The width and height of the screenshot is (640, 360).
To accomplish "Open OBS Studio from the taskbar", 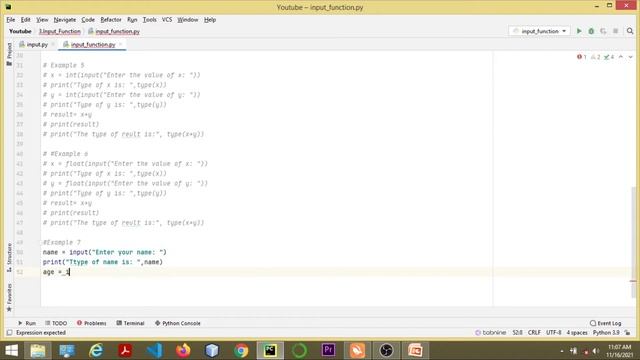I will (386, 350).
